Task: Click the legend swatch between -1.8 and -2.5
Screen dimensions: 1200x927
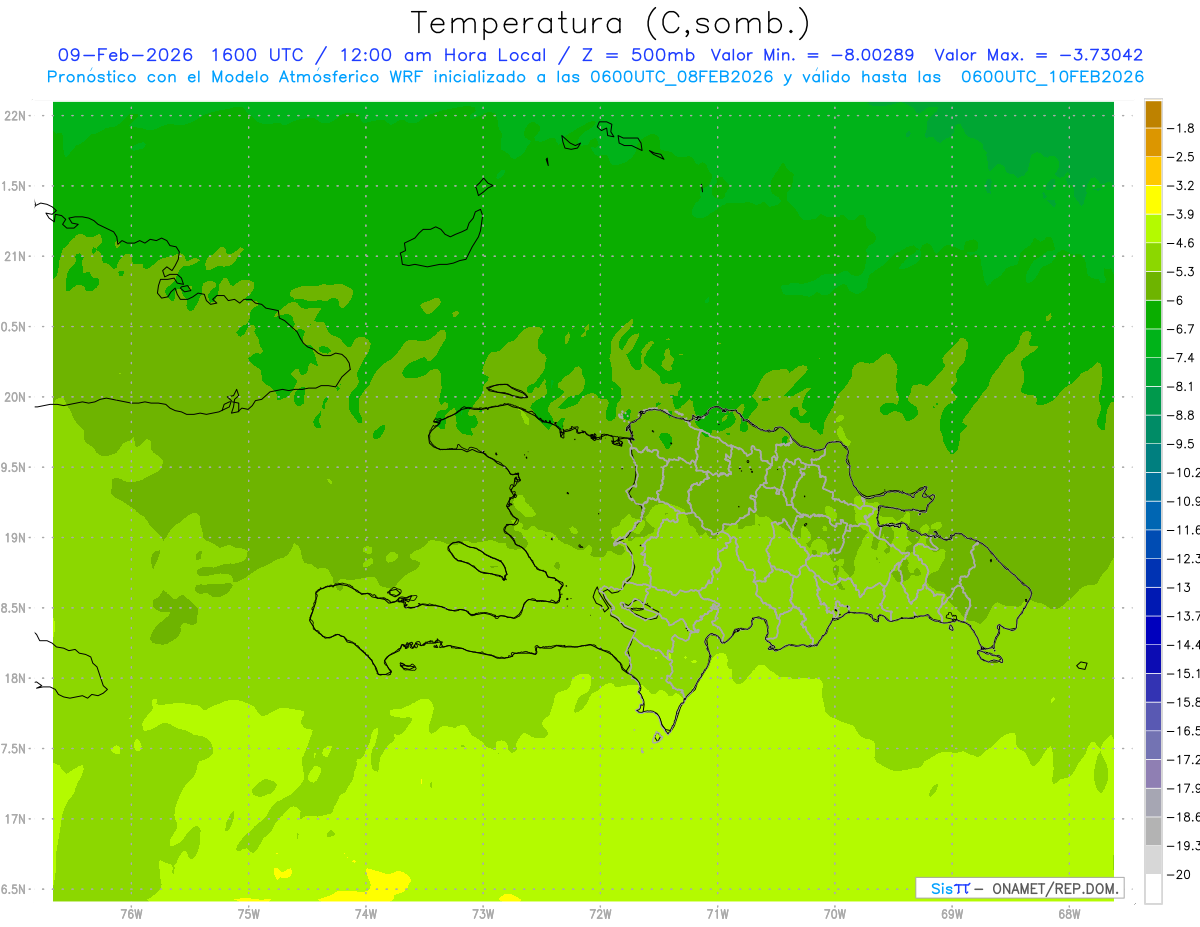Action: click(x=1153, y=142)
